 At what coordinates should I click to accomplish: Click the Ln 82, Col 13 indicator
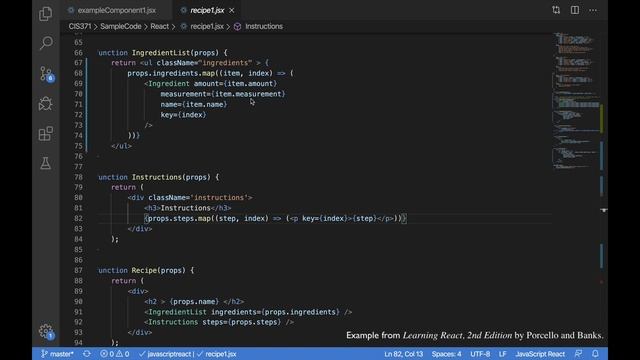[403, 354]
